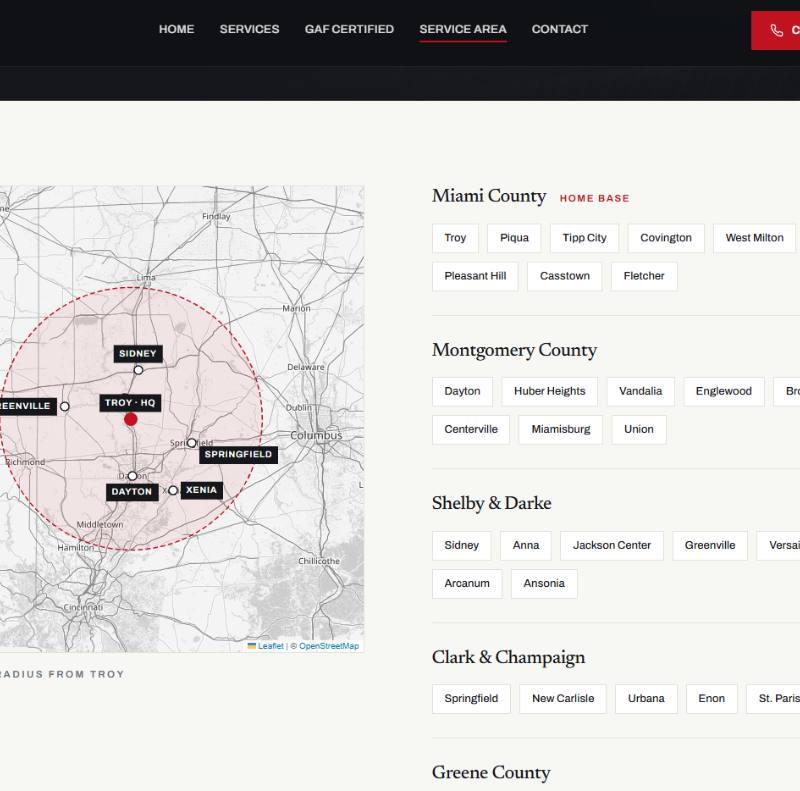Select the Xenia circle marker on the map

tap(173, 490)
